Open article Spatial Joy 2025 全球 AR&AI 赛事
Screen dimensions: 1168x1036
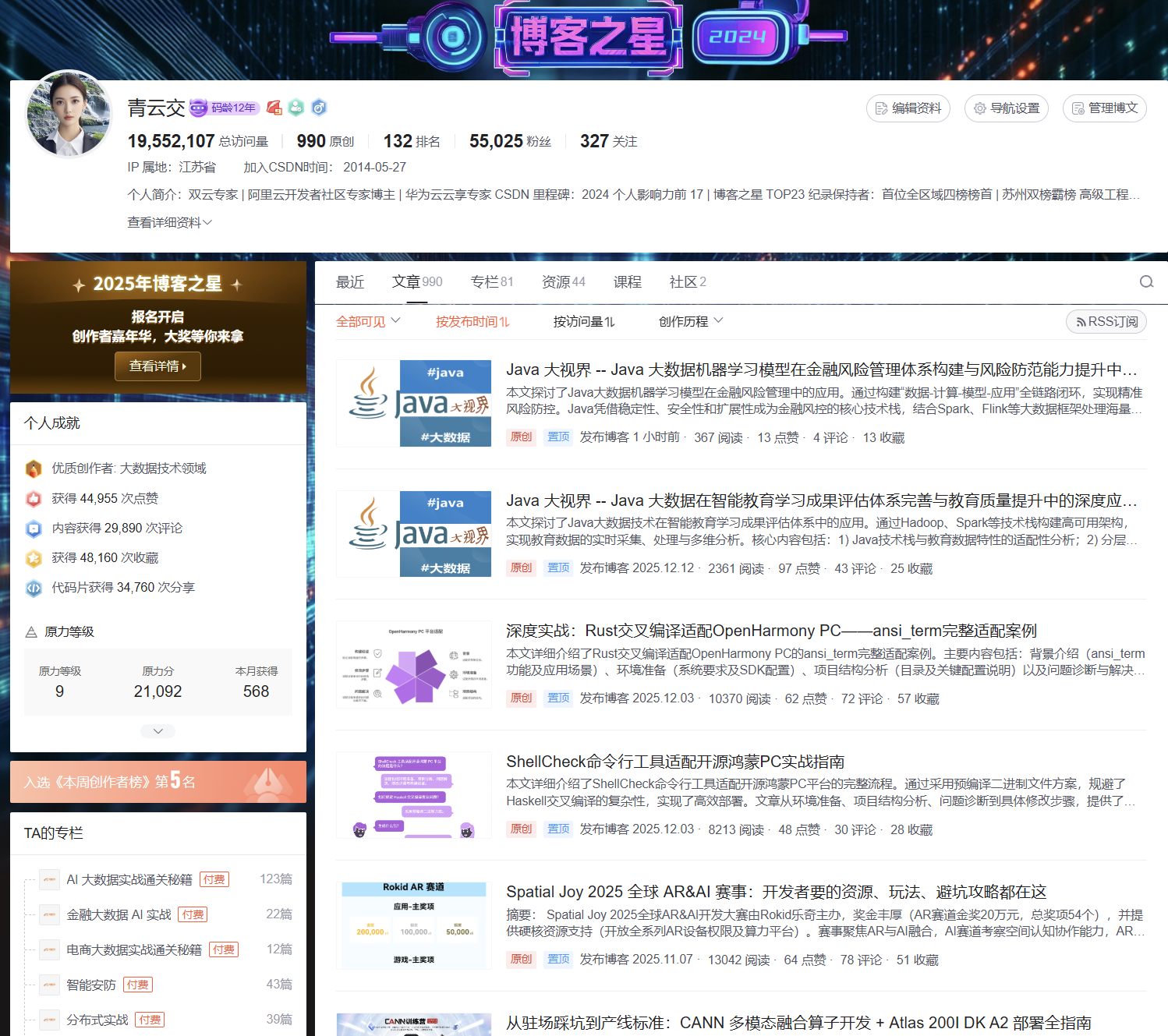coord(776,892)
